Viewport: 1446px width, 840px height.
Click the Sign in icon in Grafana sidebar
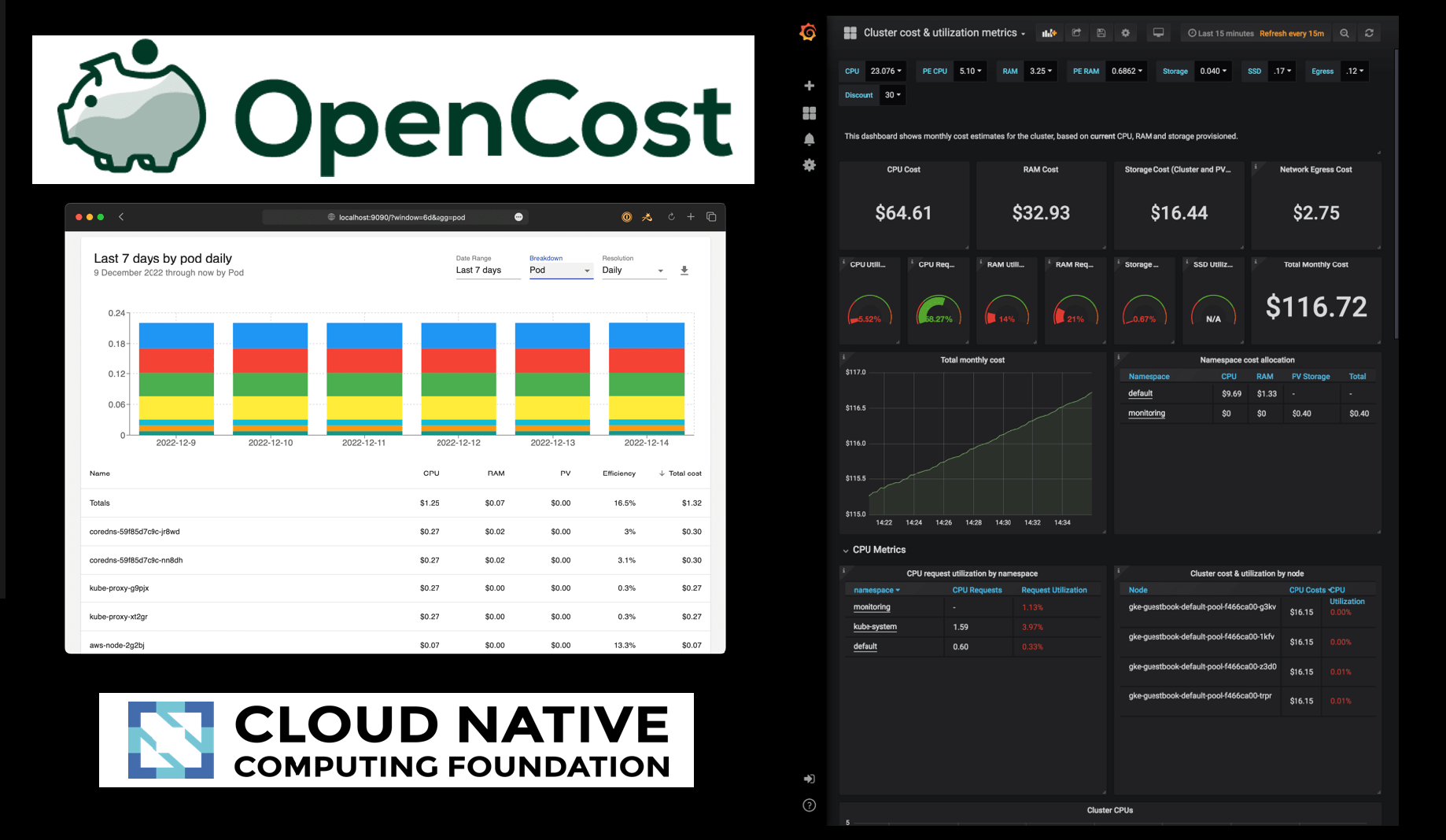click(x=809, y=779)
